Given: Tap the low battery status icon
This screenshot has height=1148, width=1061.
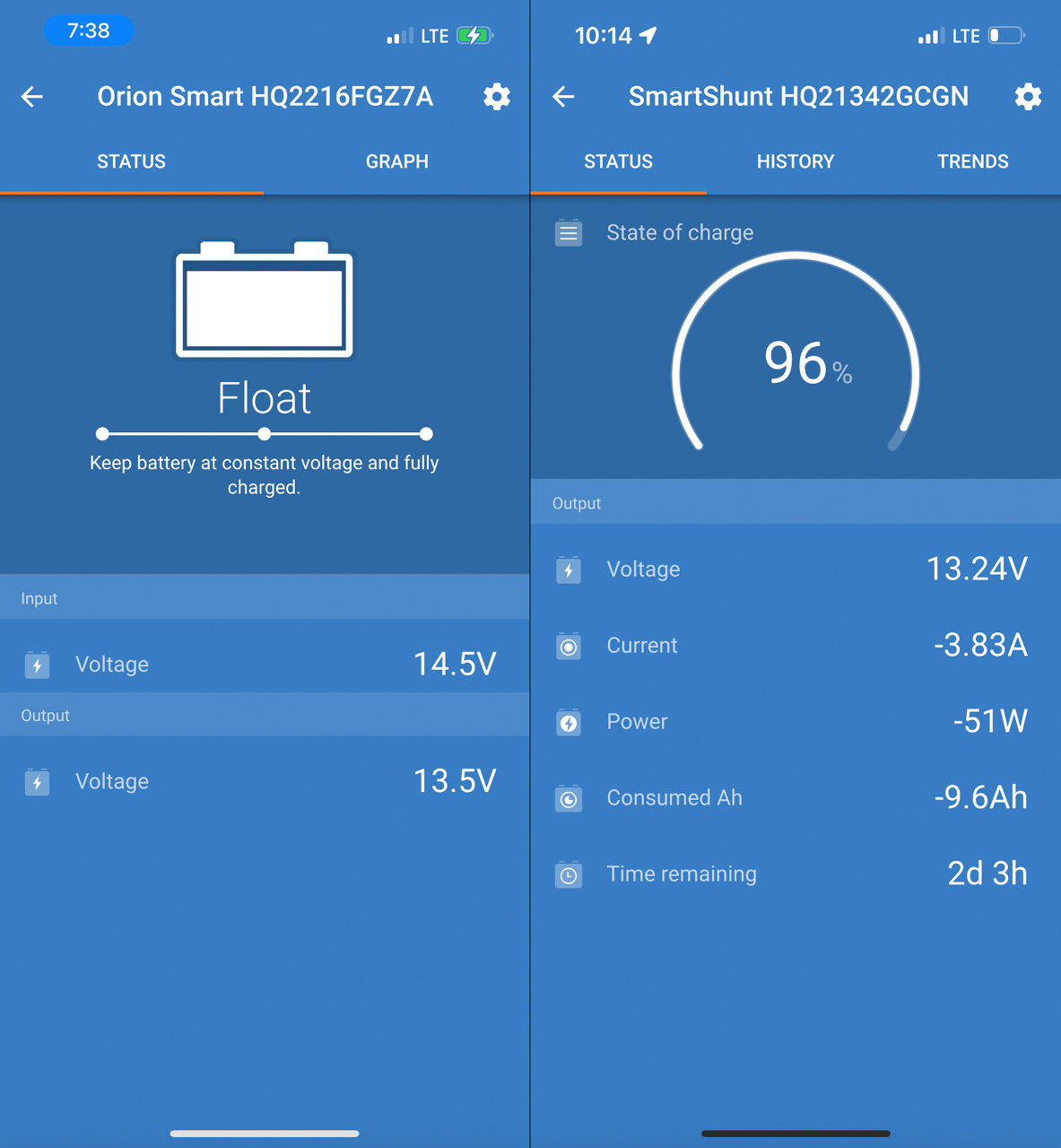Looking at the screenshot, I should [1006, 36].
